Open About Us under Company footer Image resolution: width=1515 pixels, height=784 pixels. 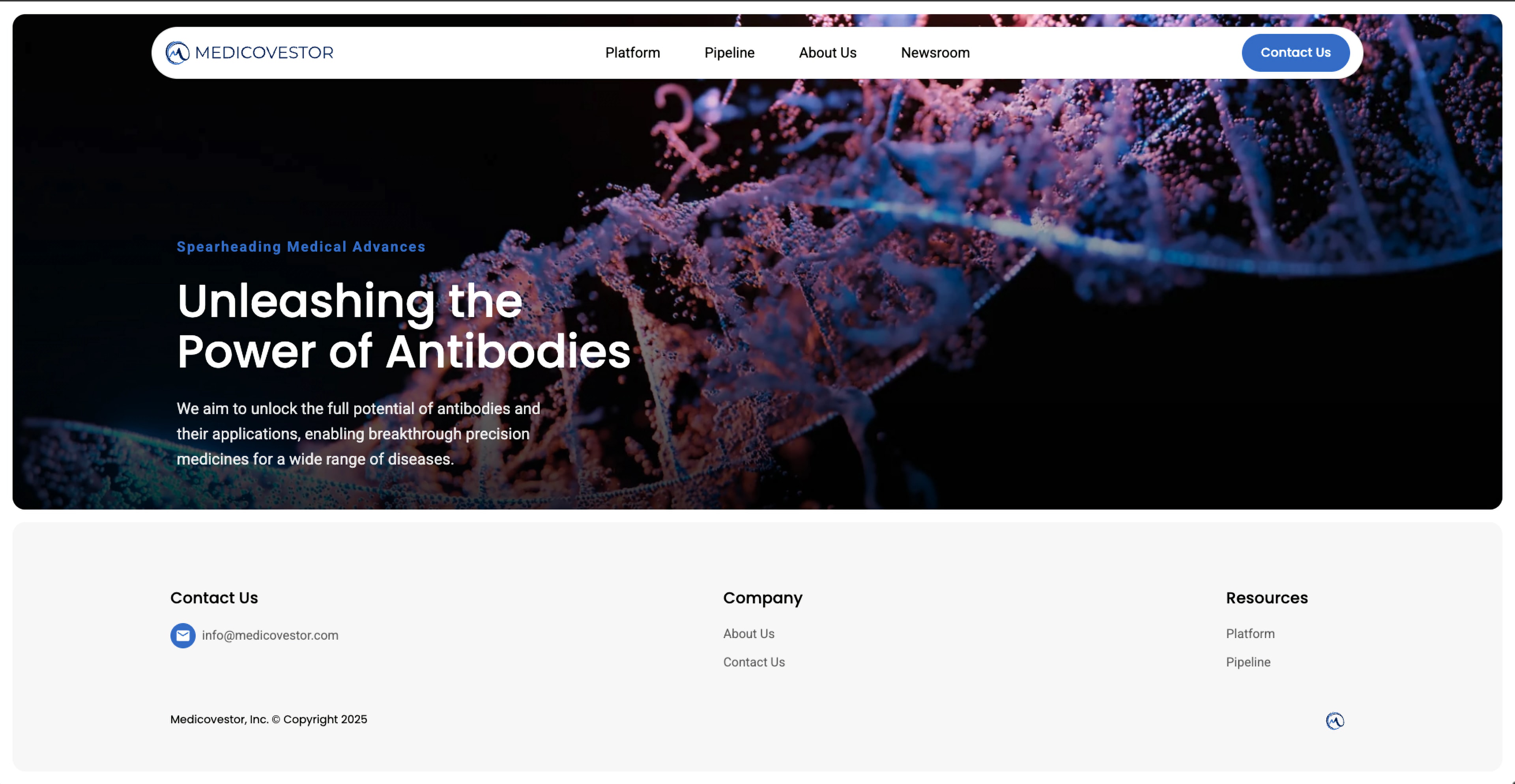point(749,633)
